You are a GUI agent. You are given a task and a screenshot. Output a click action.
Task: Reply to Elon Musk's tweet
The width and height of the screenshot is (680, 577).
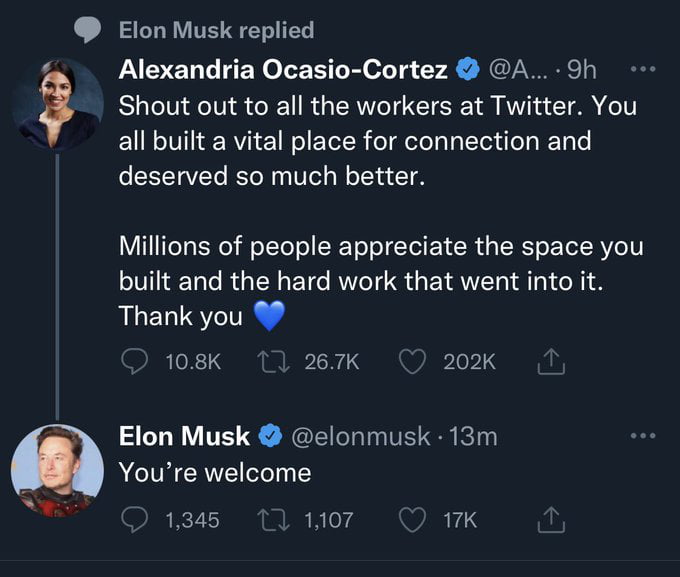pyautogui.click(x=134, y=519)
